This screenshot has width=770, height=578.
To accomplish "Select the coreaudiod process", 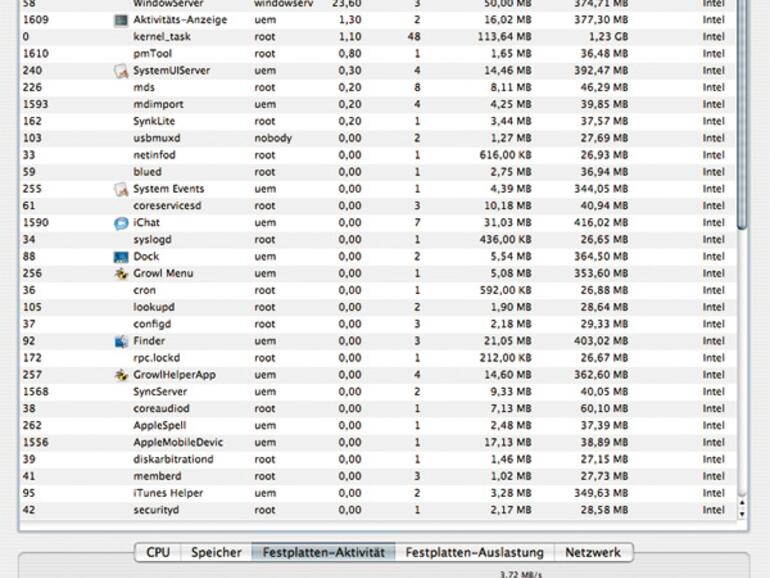I will tap(377, 409).
